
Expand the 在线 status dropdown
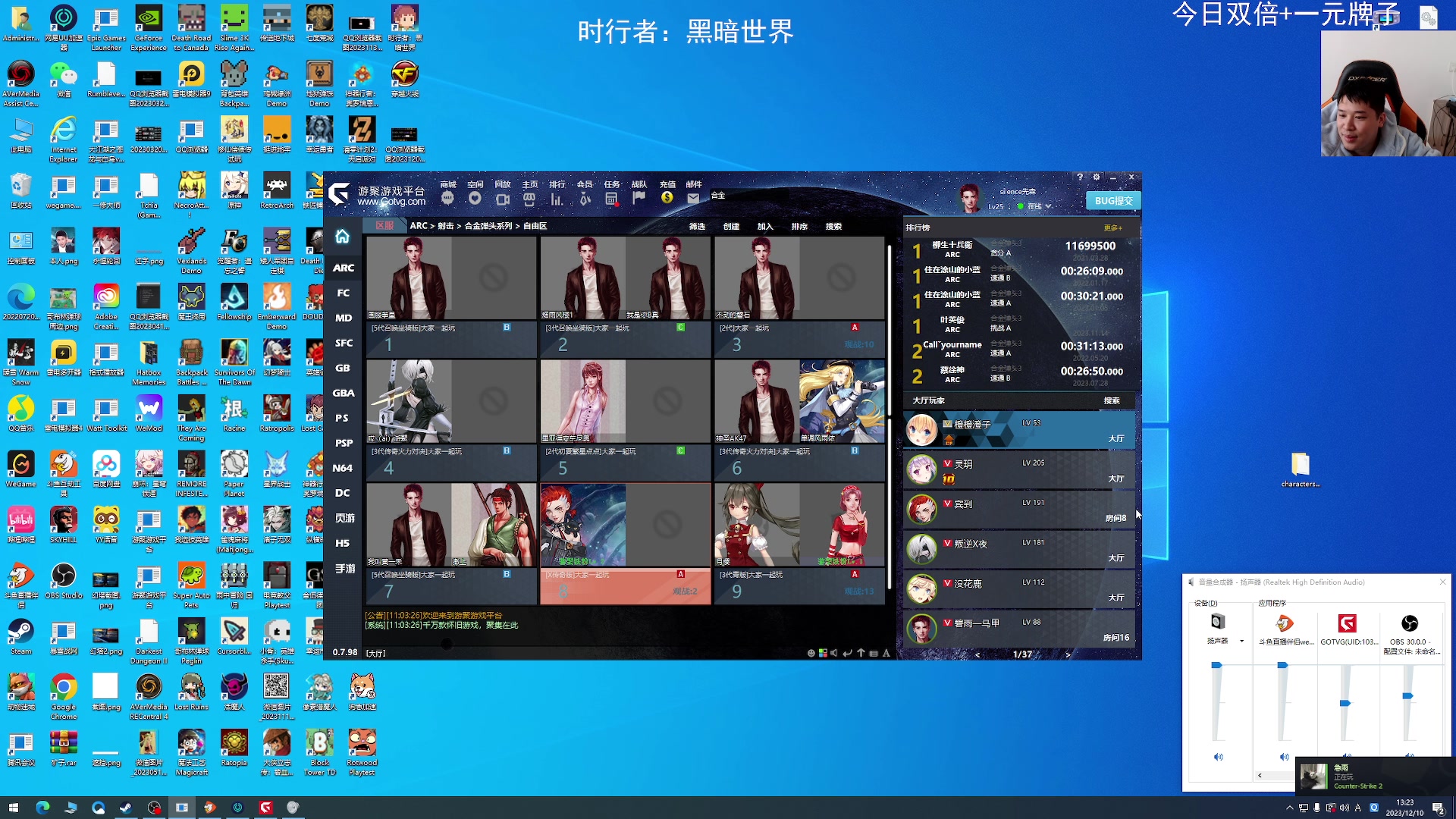tap(1049, 206)
